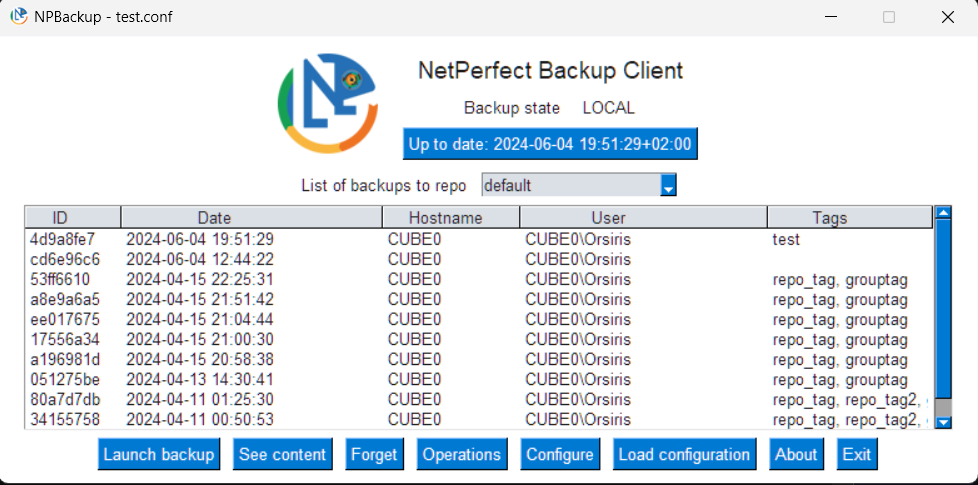Screen dimensions: 978x485
Task: Open See content for selected backup
Action: click(x=283, y=454)
